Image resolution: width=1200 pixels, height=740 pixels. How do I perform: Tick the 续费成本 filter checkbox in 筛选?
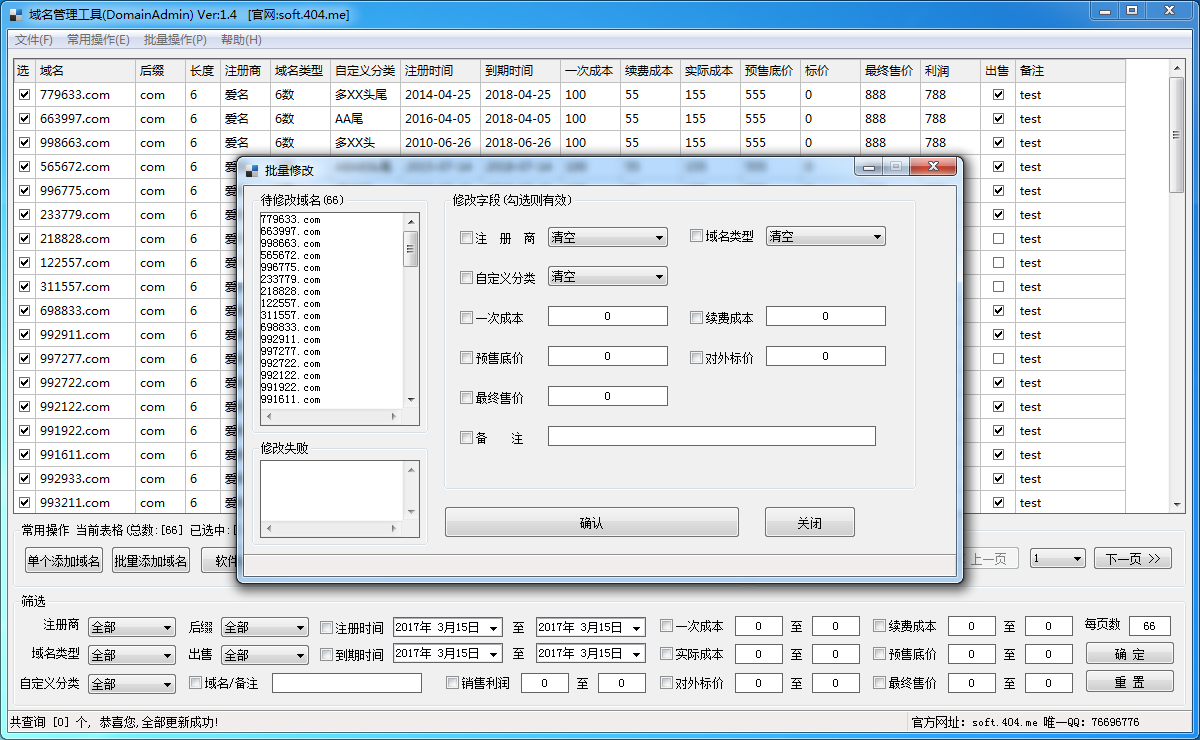[x=879, y=626]
